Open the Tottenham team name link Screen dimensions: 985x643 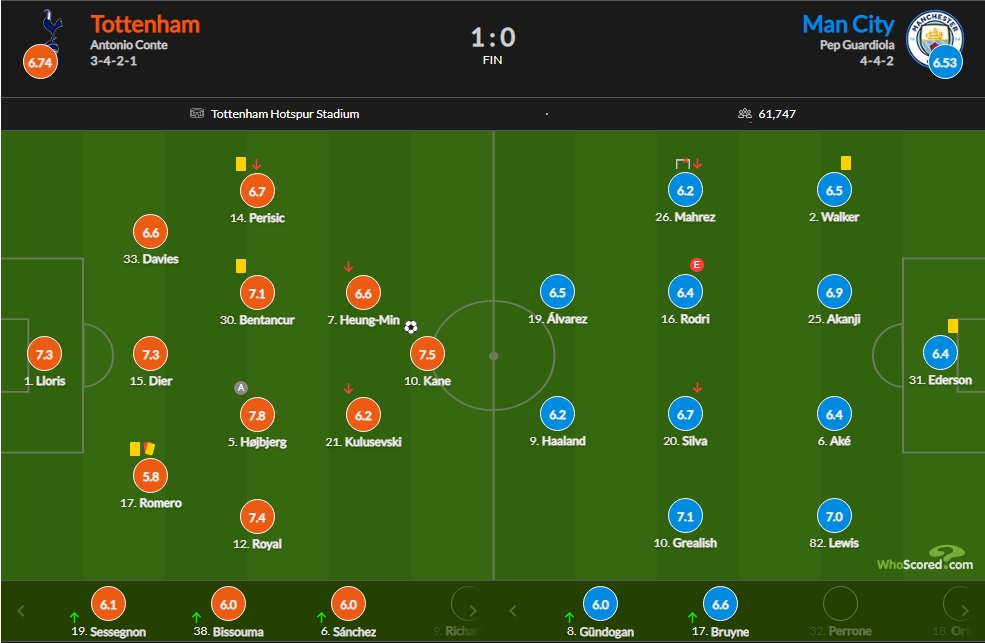click(145, 24)
